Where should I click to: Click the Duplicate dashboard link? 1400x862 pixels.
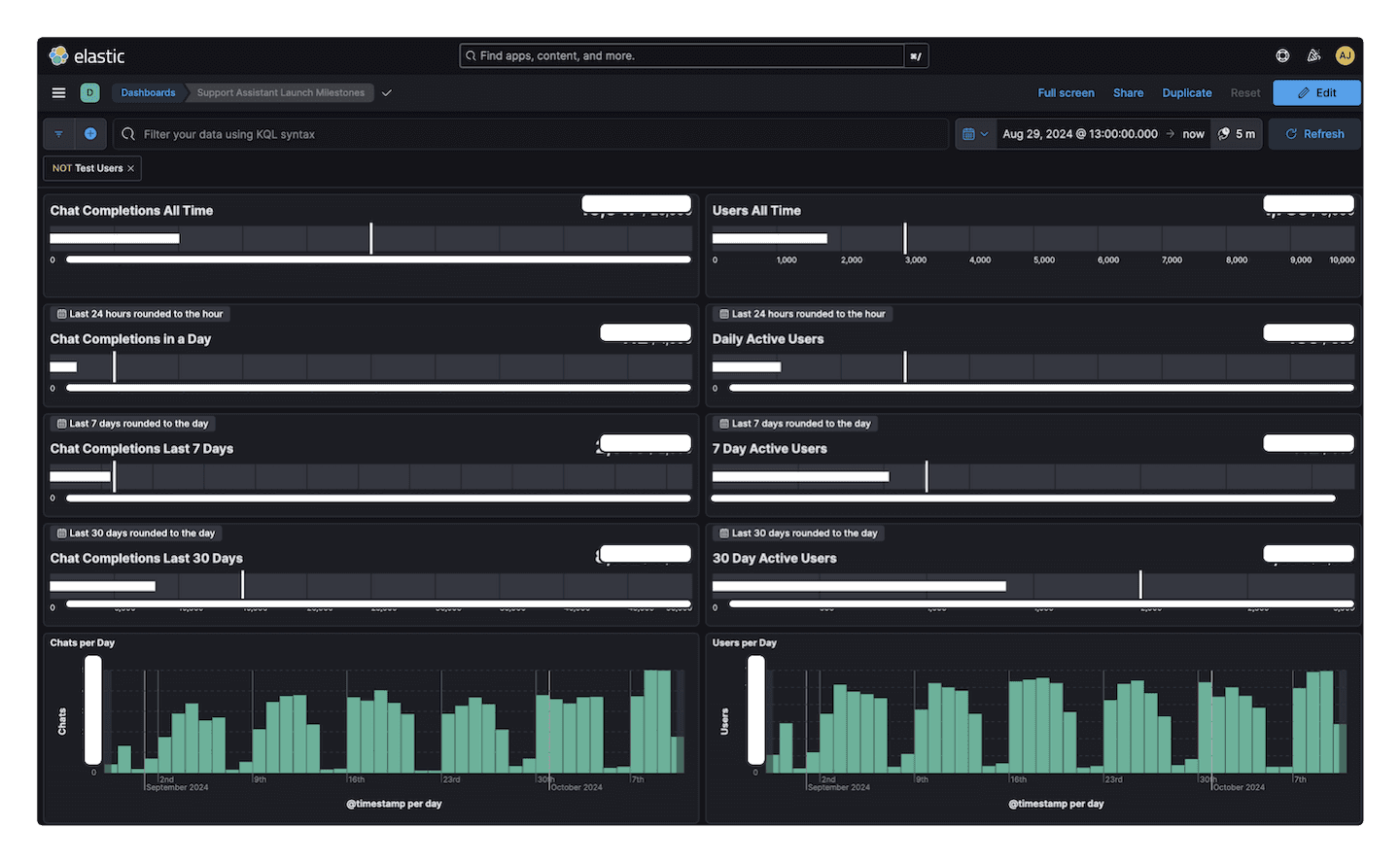[x=1186, y=92]
